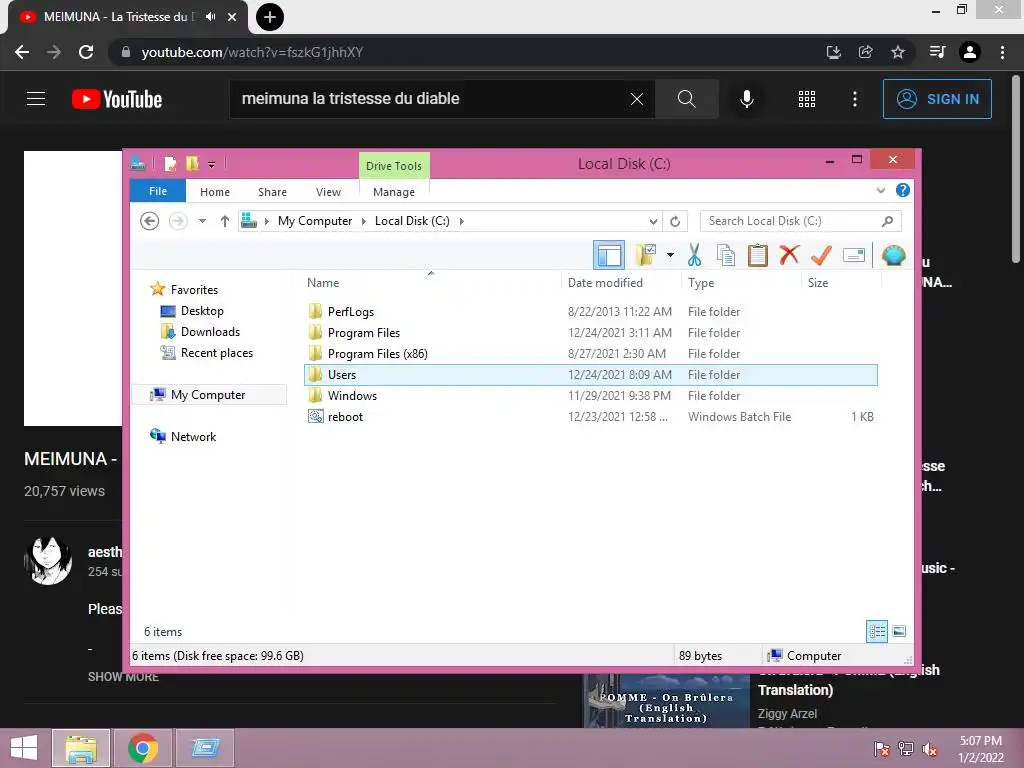Click Local Disk (C:) breadcrumb segment
The width and height of the screenshot is (1024, 768).
[412, 221]
